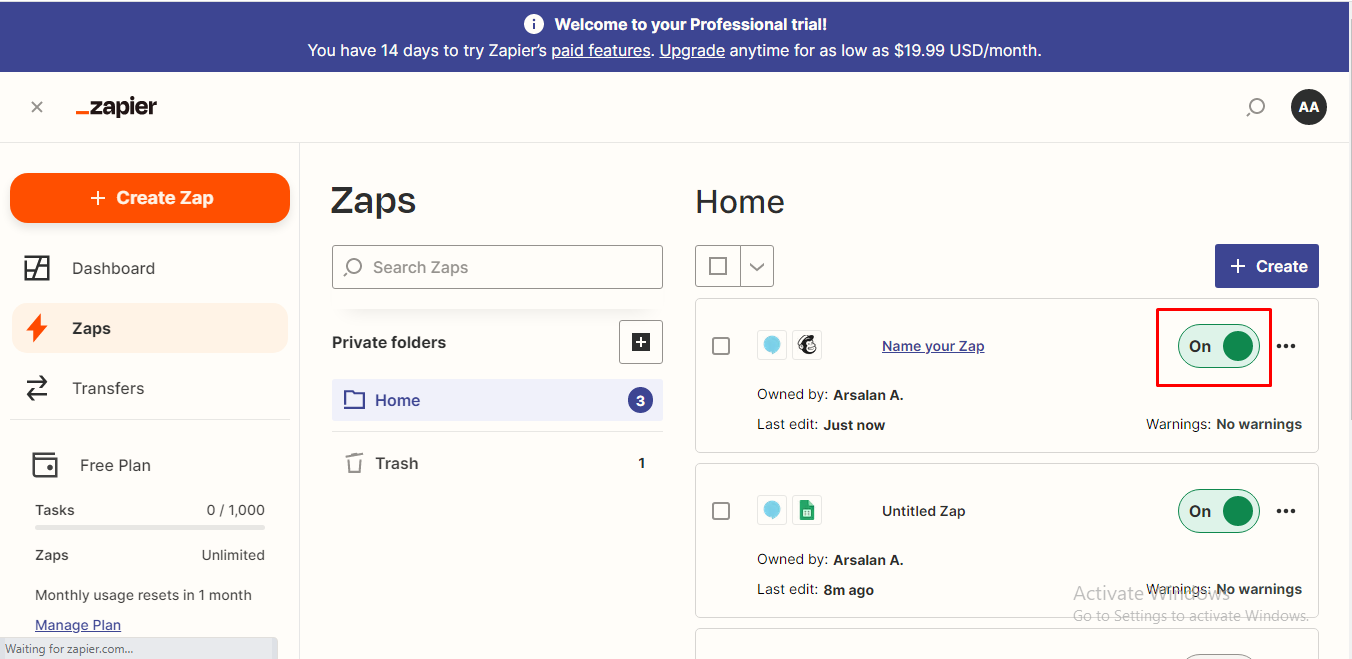Screen dimensions: 1352x659
Task: Click the Create Zap button
Action: coord(150,198)
